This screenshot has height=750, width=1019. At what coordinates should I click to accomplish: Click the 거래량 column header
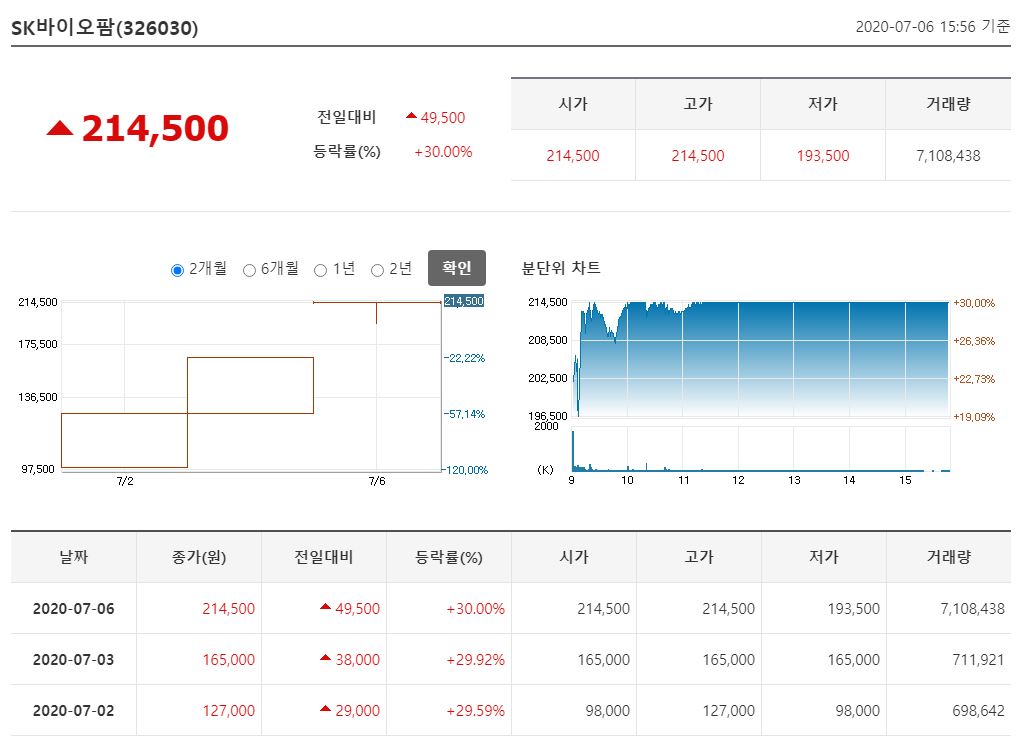click(x=946, y=557)
